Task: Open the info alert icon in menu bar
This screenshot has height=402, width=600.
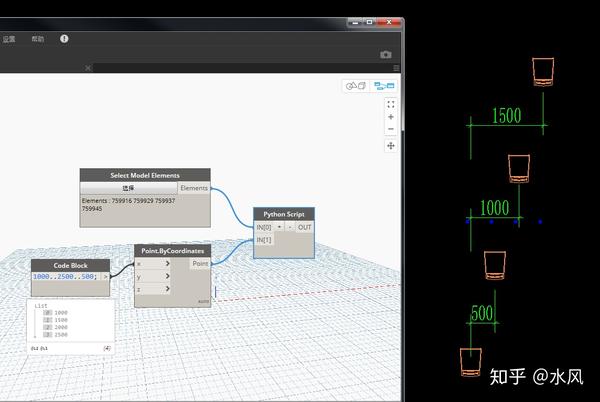Action: (x=64, y=39)
